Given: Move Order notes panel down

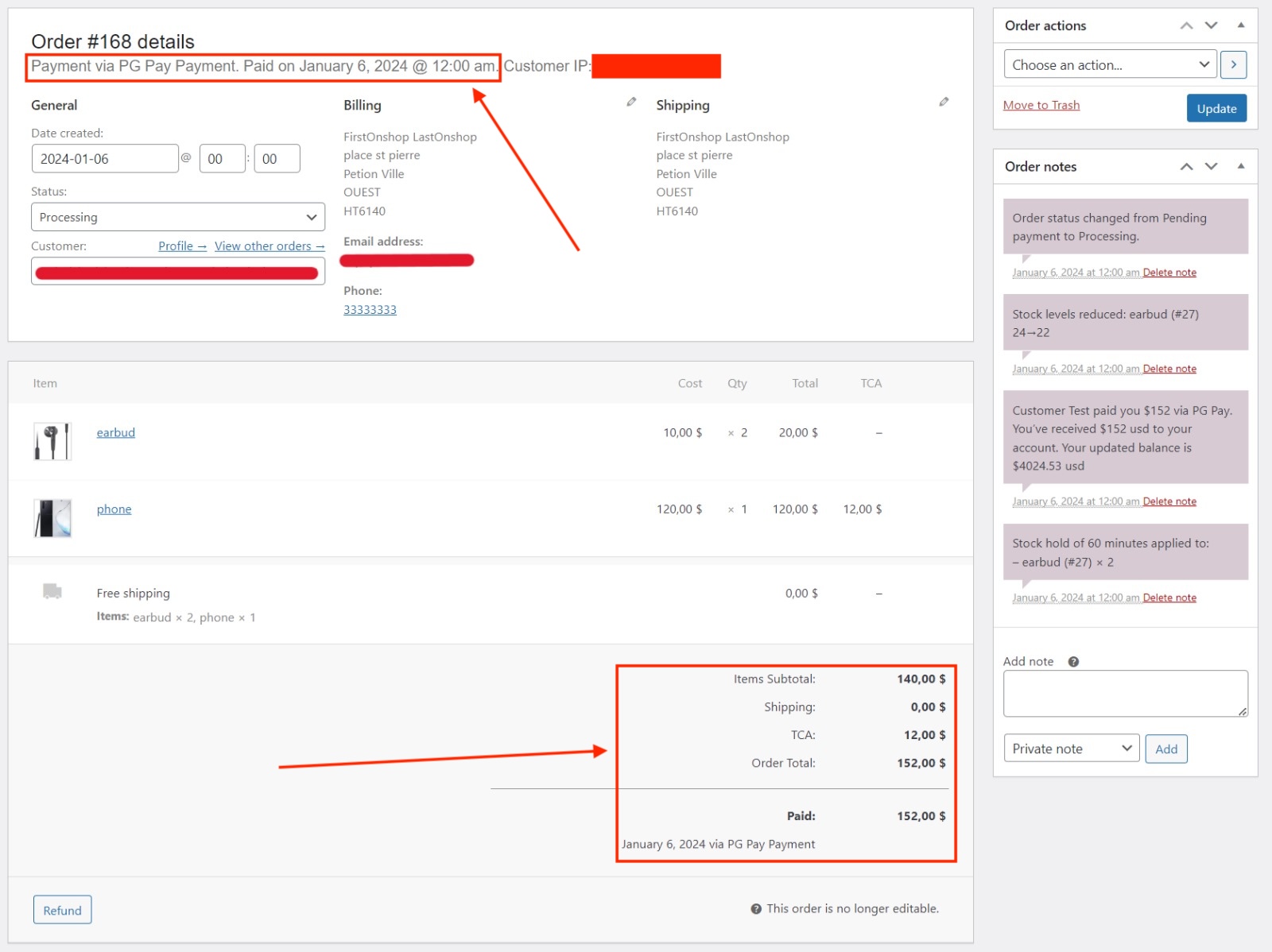Looking at the screenshot, I should coord(1212,166).
